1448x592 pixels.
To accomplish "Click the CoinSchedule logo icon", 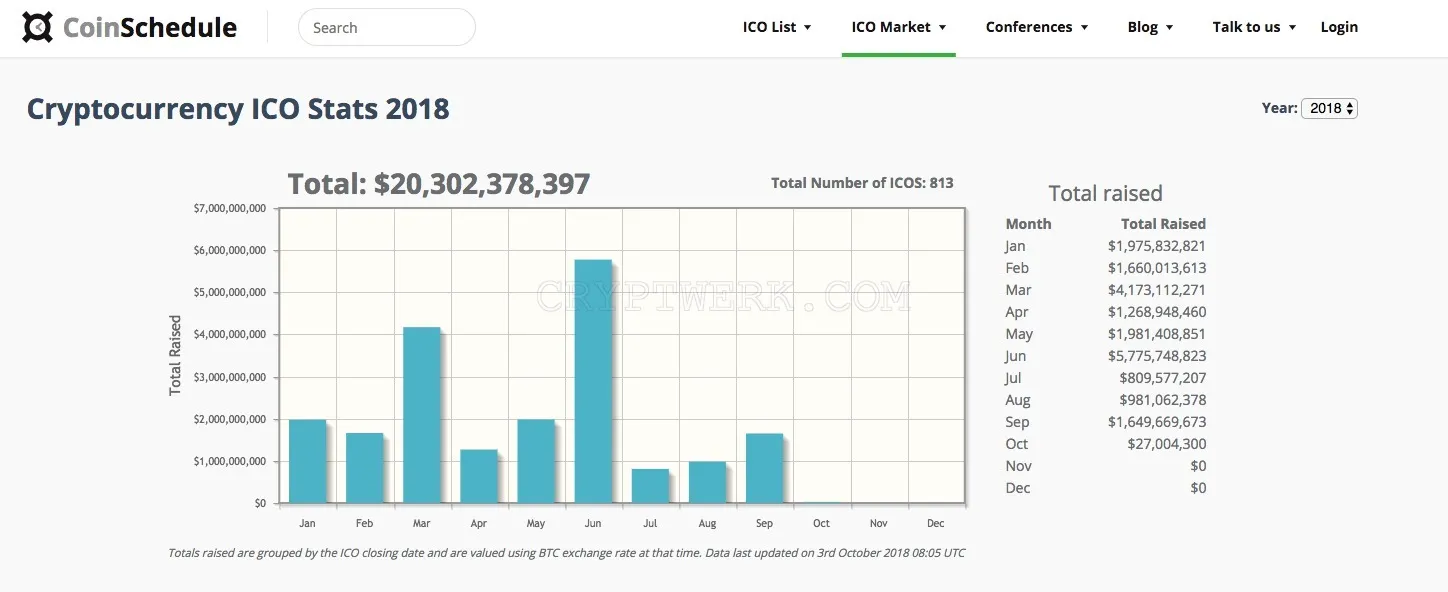I will pos(38,27).
